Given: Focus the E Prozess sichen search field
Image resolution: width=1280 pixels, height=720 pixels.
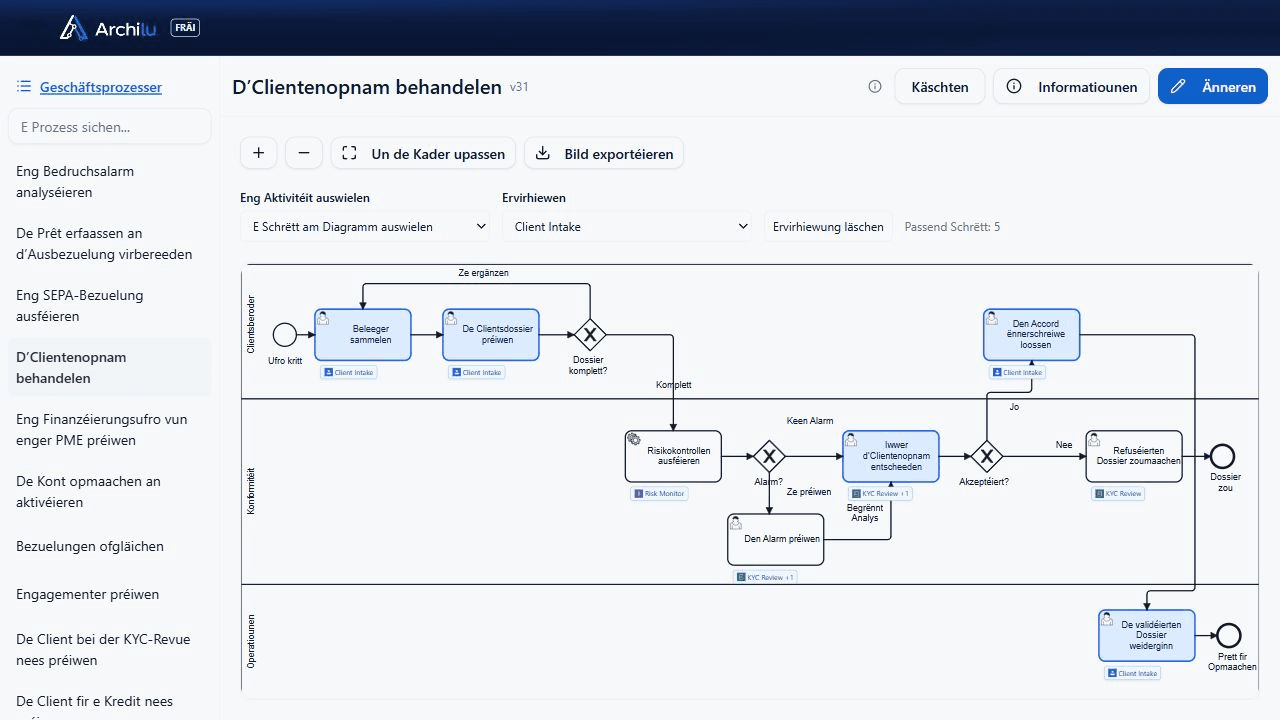Looking at the screenshot, I should point(109,127).
